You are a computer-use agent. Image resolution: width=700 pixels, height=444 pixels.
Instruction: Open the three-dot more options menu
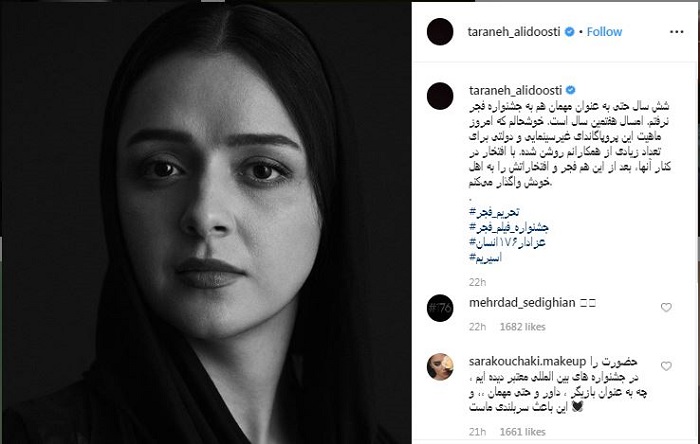[676, 32]
